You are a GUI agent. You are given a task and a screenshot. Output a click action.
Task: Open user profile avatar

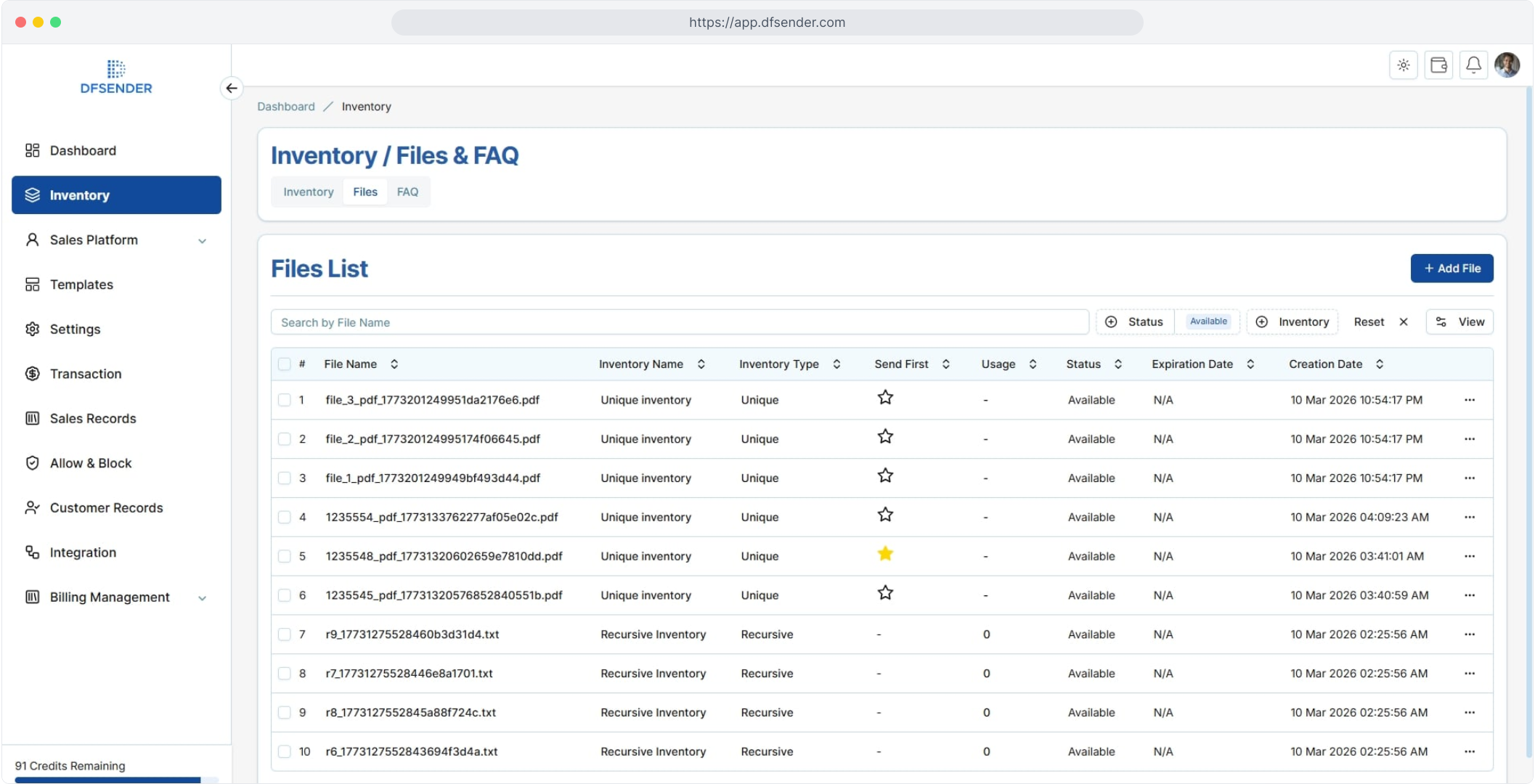click(1507, 65)
